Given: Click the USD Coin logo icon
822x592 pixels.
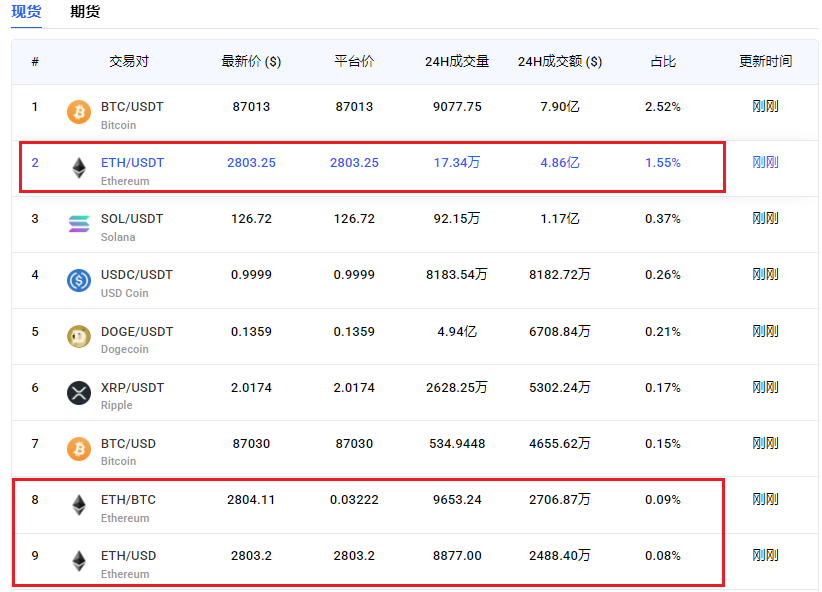Looking at the screenshot, I should (78, 281).
